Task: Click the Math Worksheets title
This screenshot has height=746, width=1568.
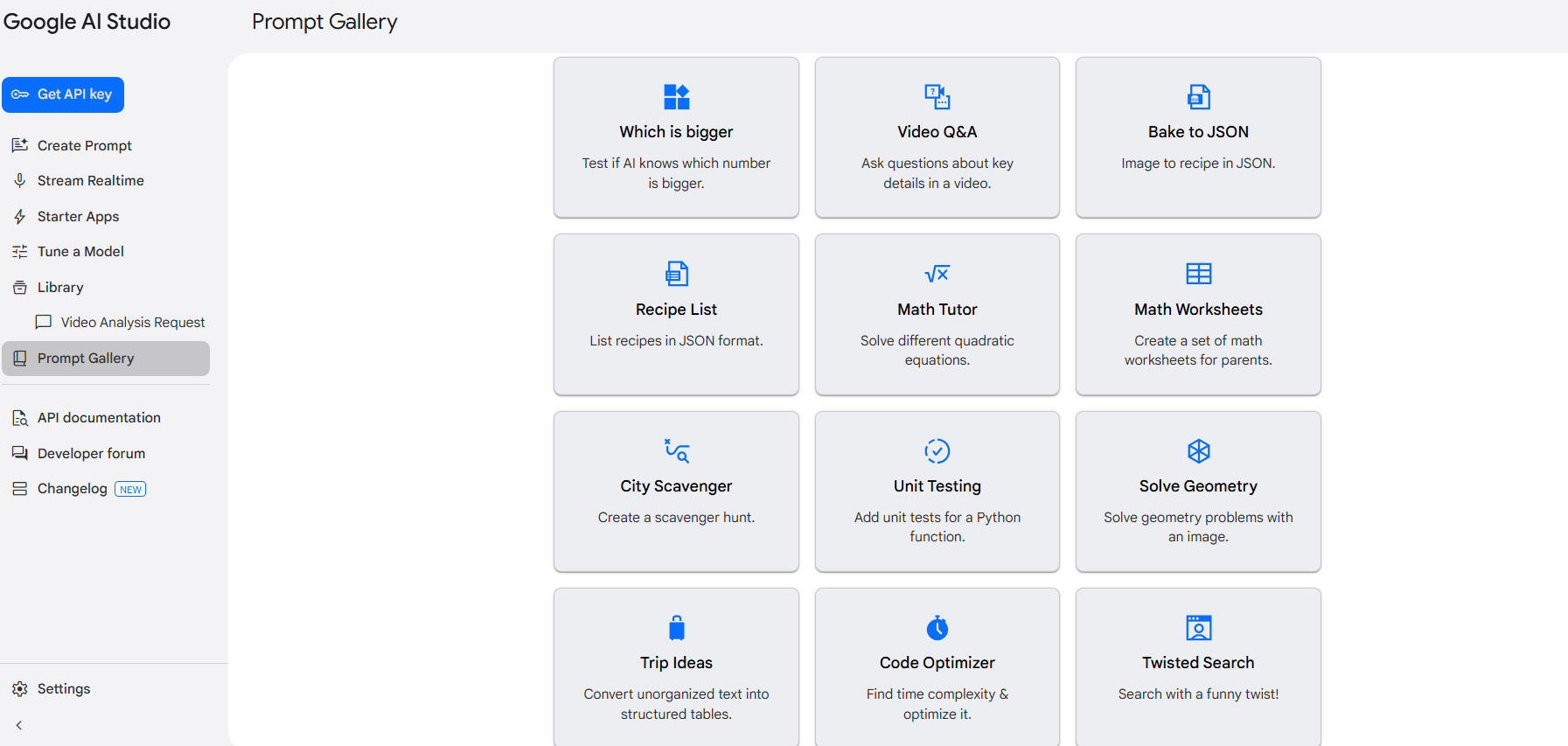Action: pos(1198,310)
